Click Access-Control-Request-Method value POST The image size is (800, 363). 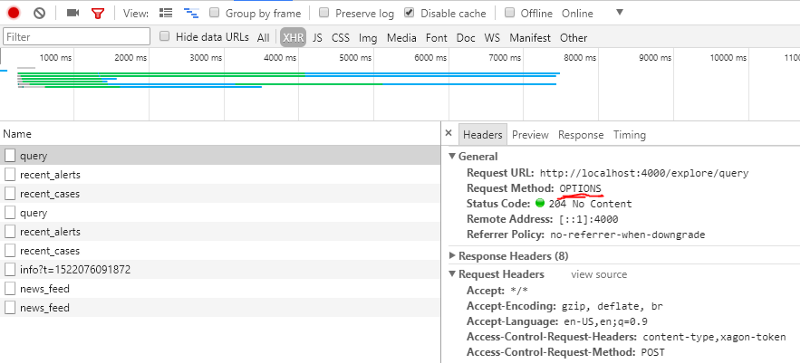pos(653,352)
